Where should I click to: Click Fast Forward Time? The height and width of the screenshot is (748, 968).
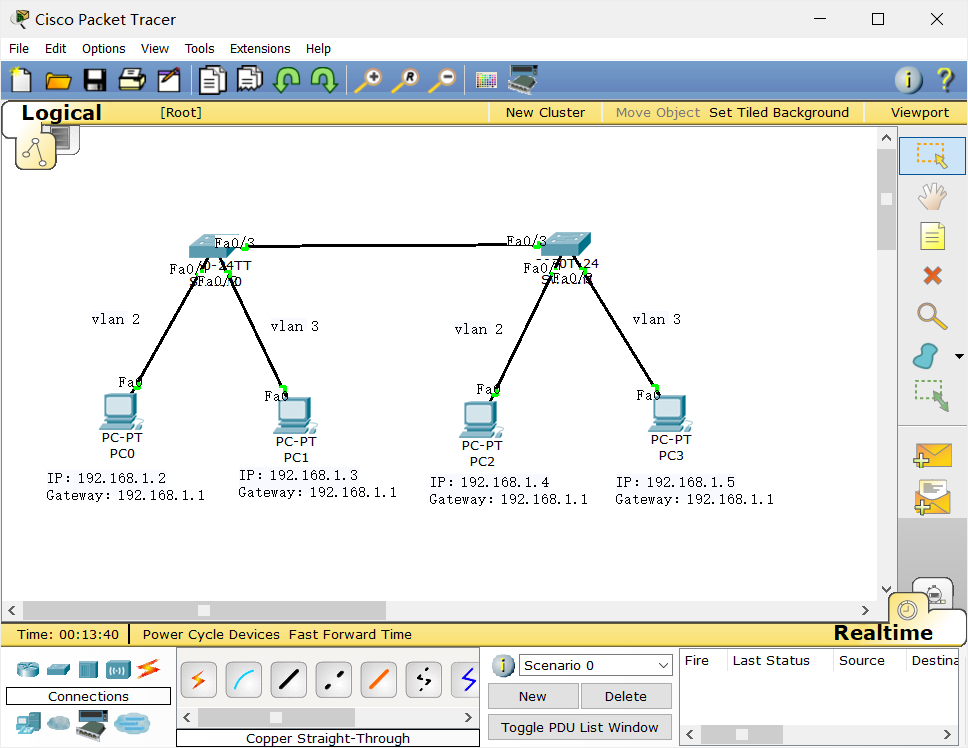click(350, 634)
